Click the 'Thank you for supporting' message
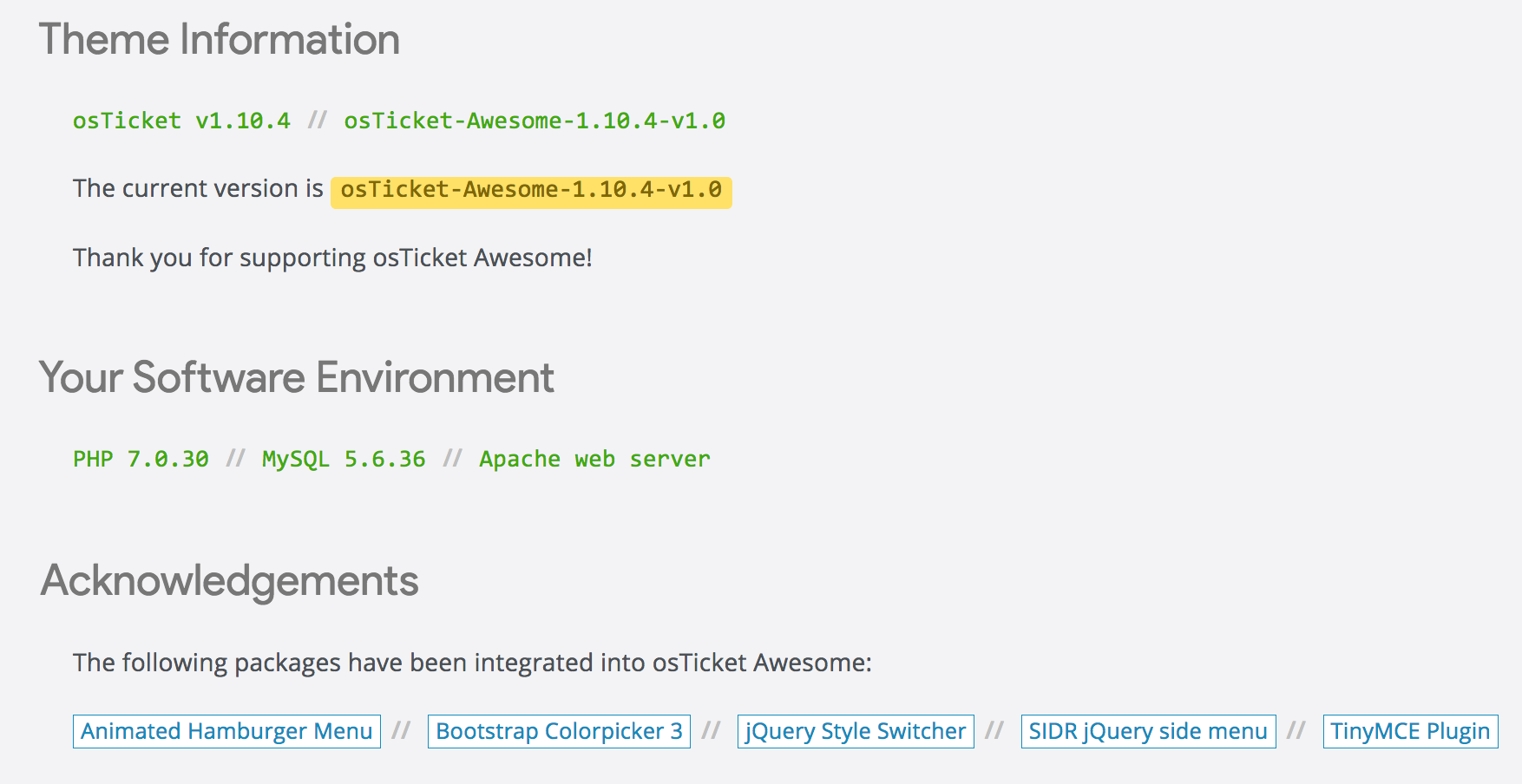The height and width of the screenshot is (784, 1522). tap(332, 258)
